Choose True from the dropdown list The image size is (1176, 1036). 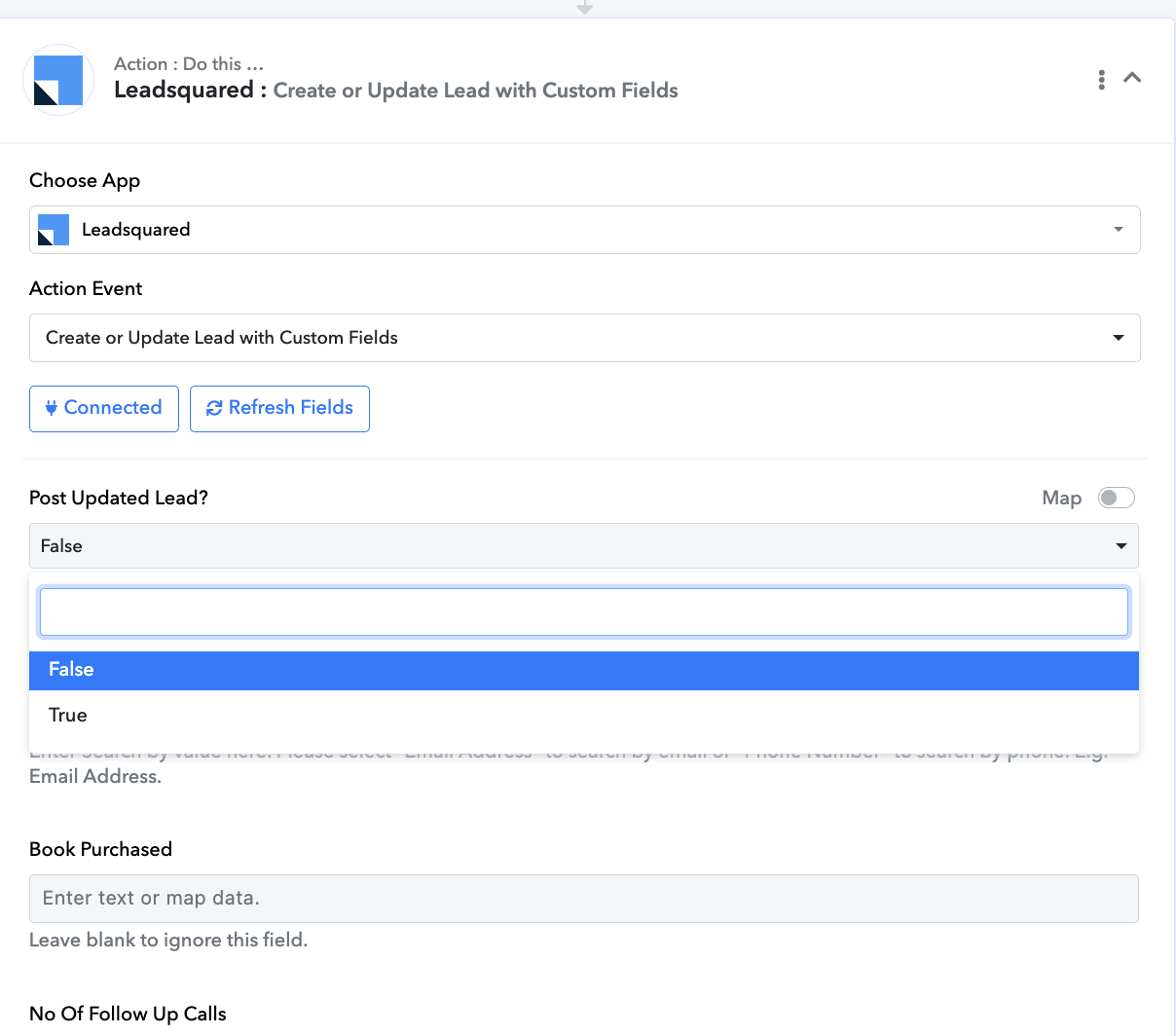point(68,715)
